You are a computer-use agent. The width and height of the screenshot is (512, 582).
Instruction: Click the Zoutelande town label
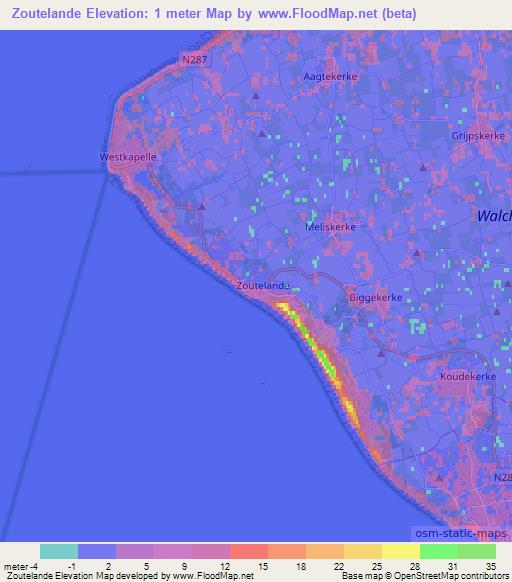click(263, 285)
